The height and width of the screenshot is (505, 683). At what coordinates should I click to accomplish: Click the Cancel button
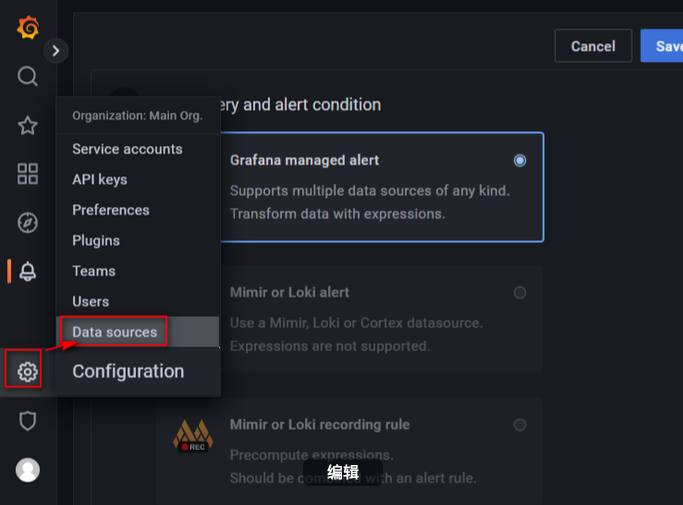(x=593, y=46)
